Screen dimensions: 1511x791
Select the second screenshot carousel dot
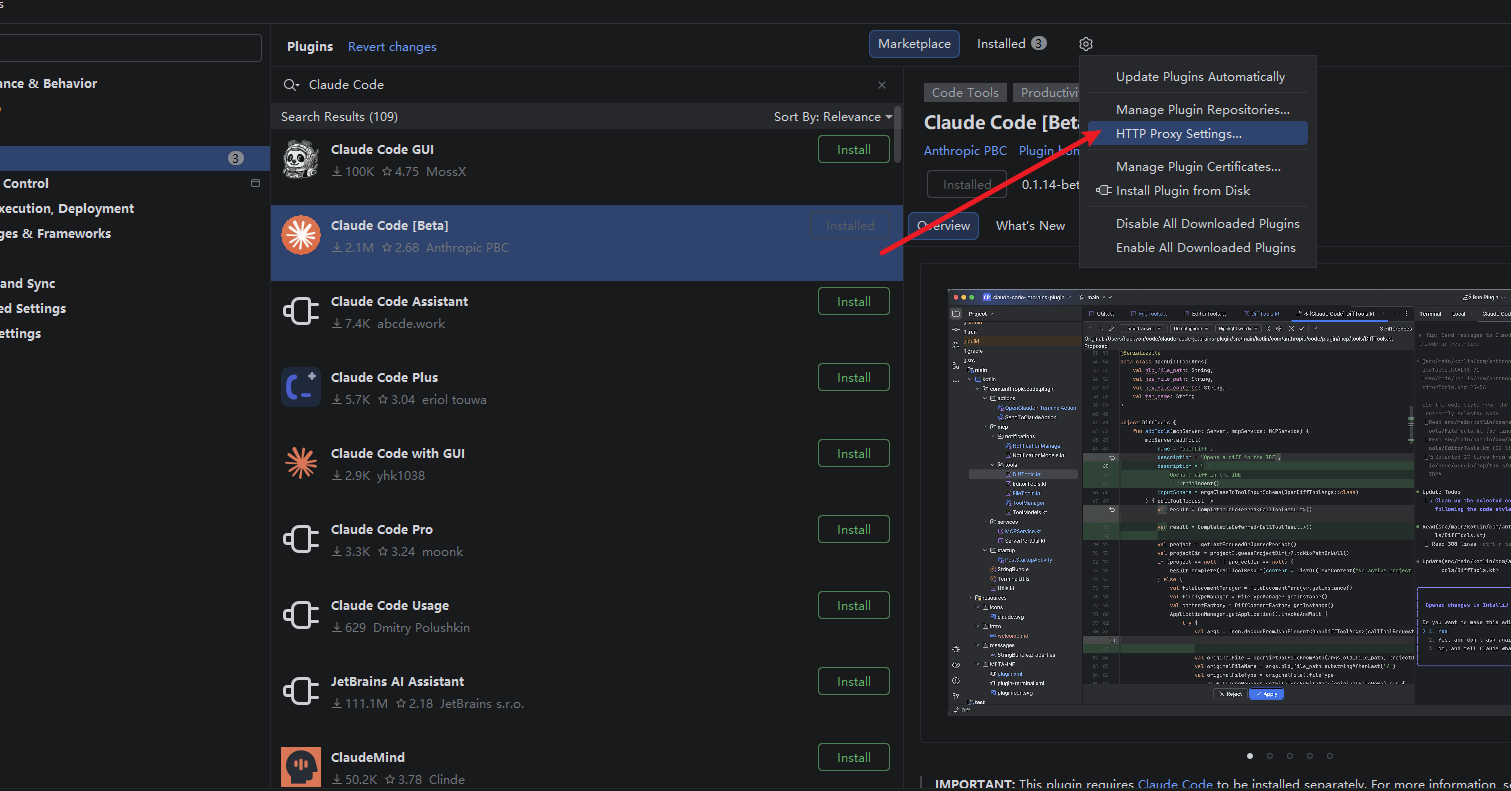(x=1270, y=756)
